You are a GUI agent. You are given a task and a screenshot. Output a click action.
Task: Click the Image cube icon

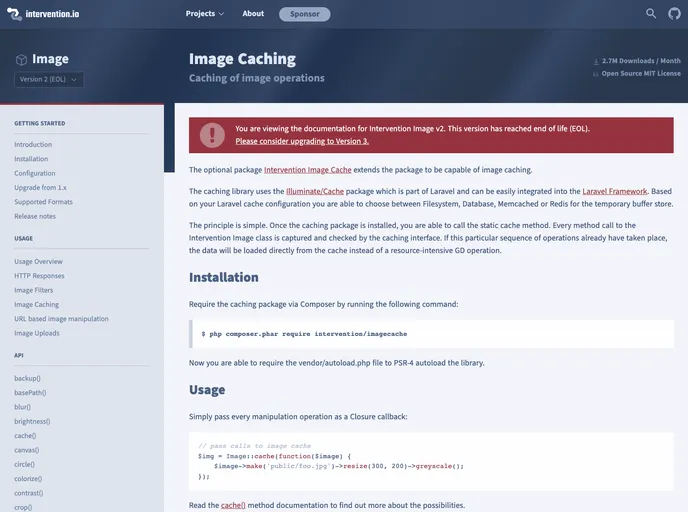[21, 59]
